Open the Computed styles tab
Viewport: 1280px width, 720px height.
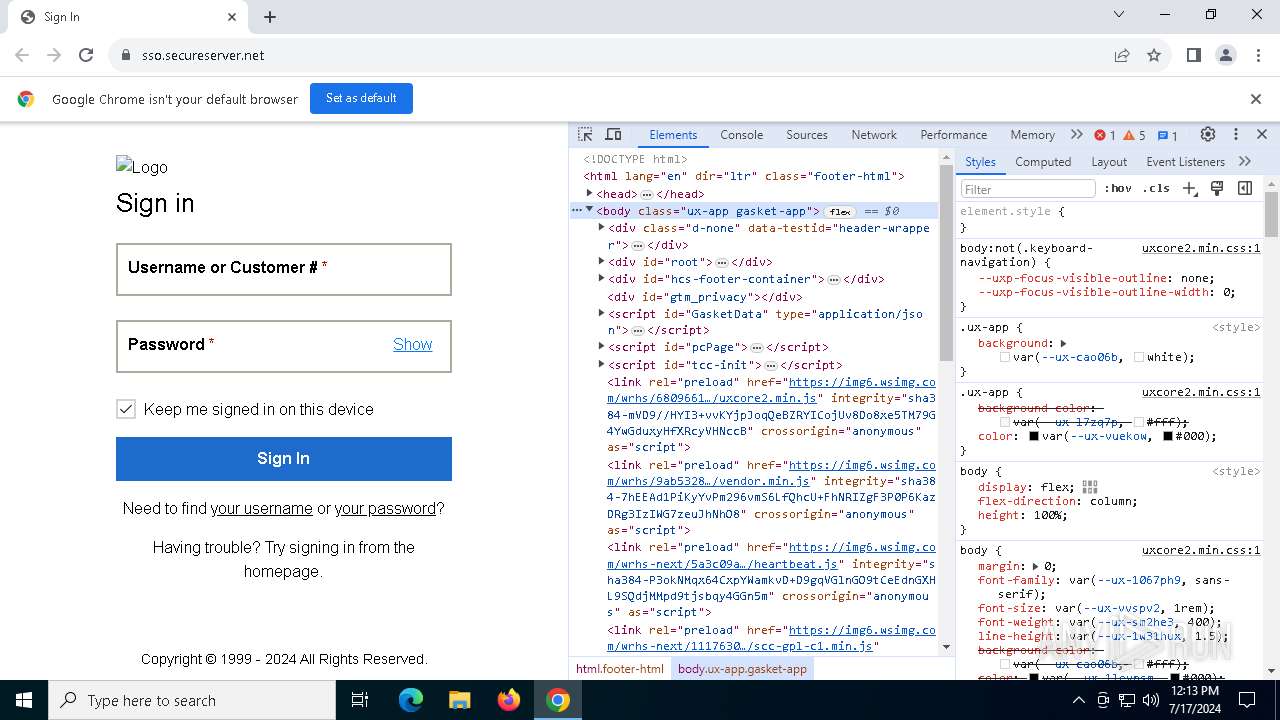click(1043, 161)
